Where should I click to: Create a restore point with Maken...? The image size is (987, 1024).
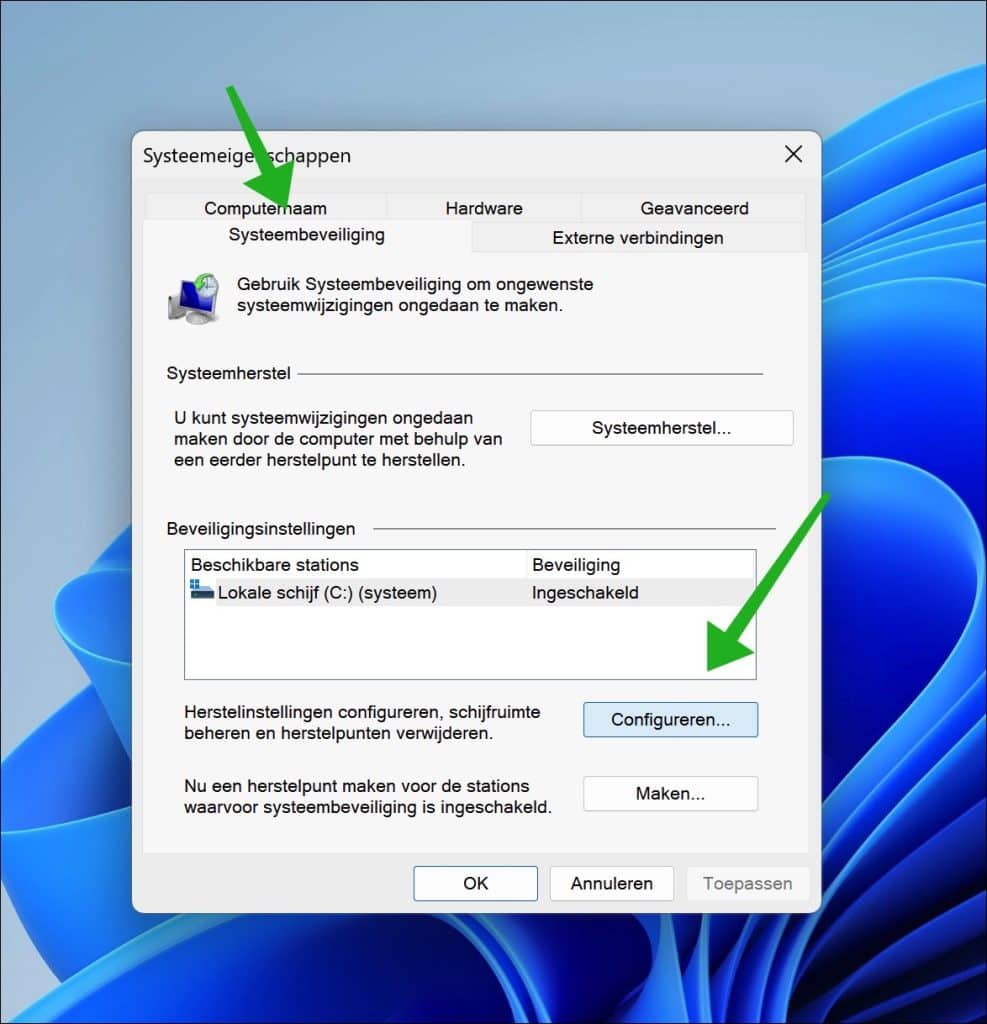670,793
